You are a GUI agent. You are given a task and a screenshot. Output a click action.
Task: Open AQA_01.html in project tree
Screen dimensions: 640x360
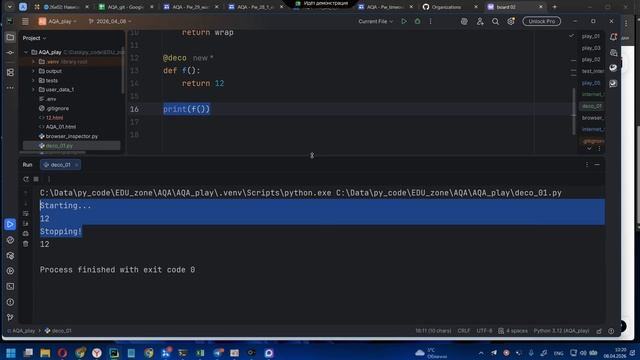pos(60,127)
